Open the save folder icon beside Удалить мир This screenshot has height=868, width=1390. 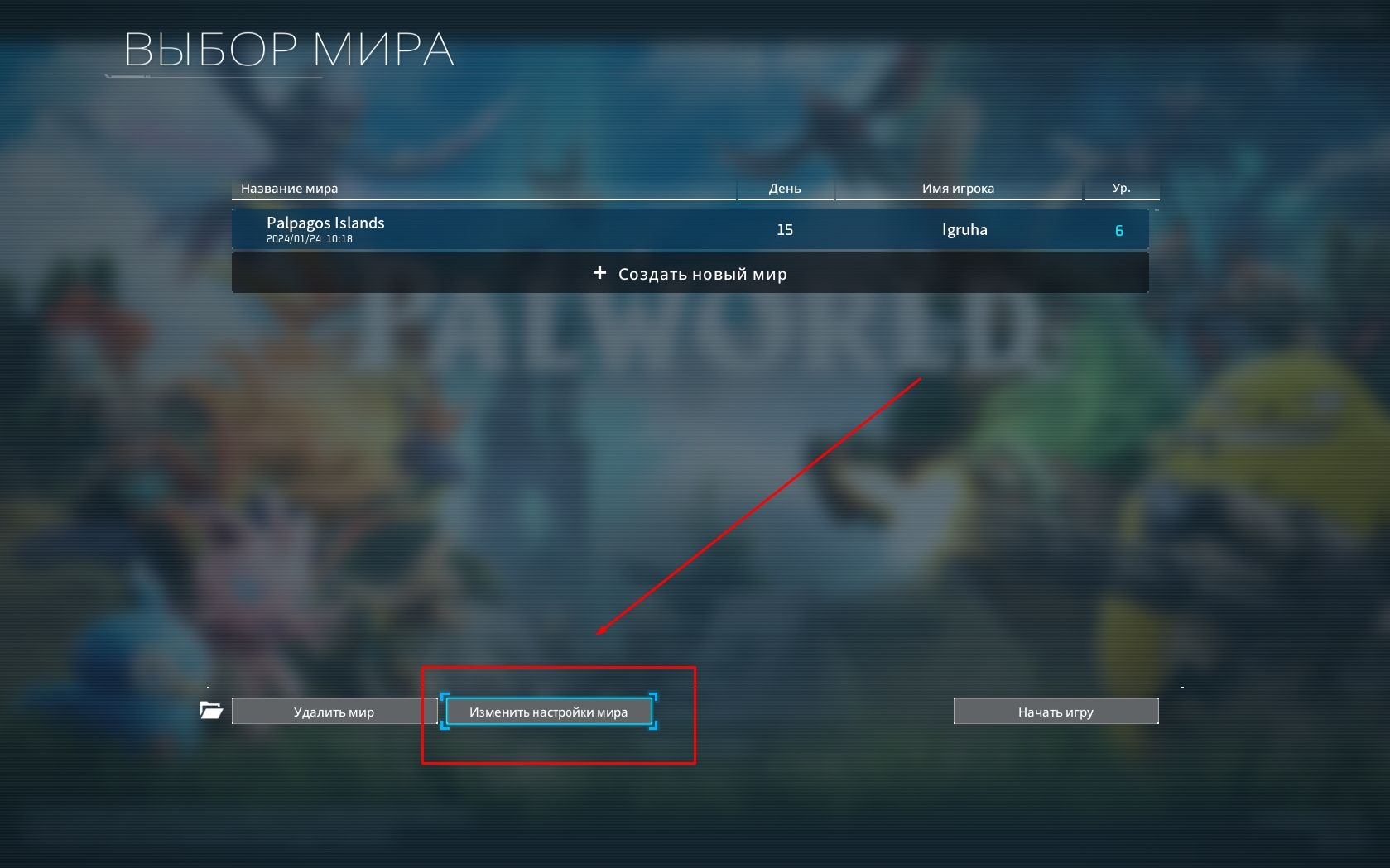pos(212,710)
